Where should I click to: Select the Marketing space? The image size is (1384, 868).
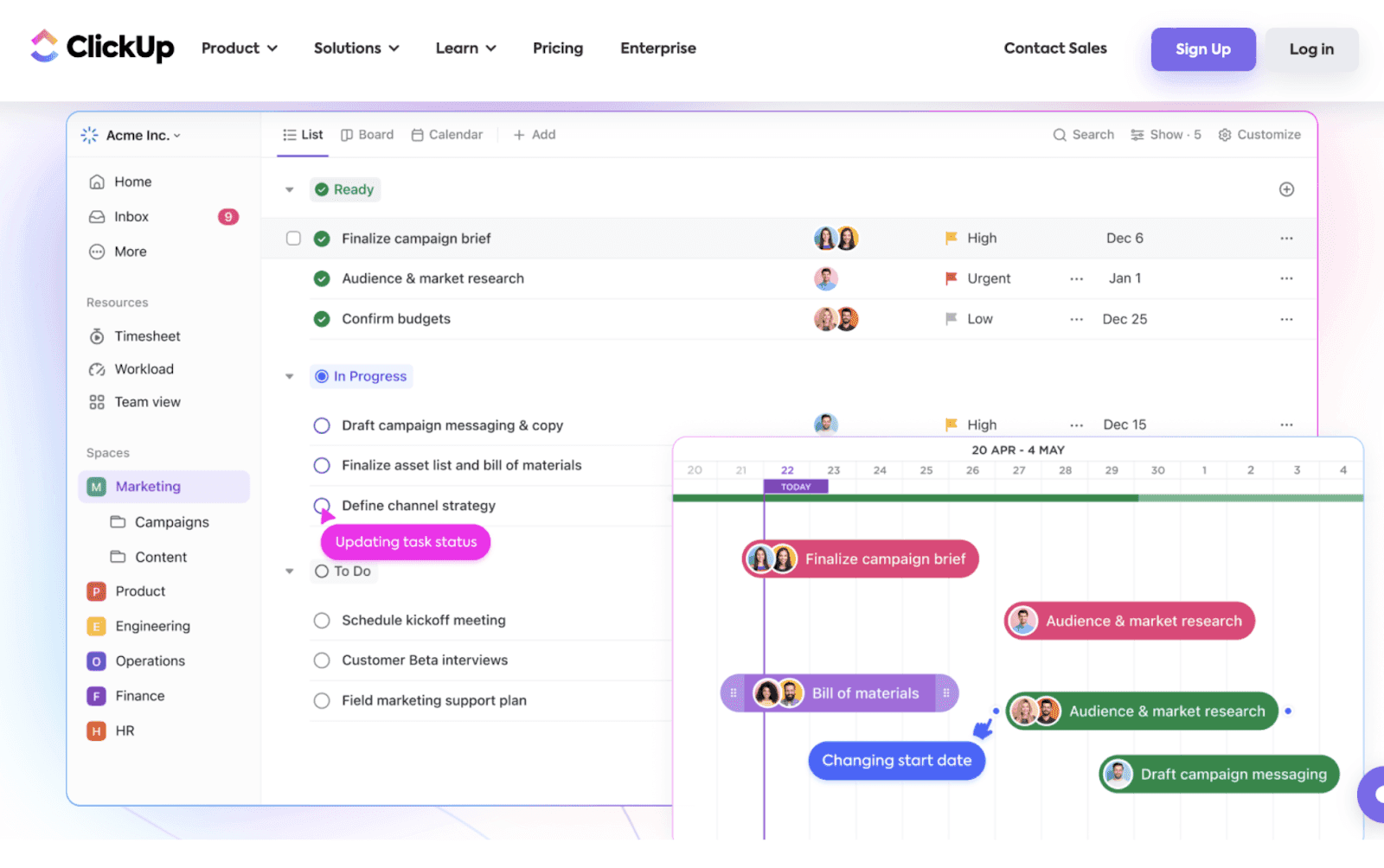[163, 487]
